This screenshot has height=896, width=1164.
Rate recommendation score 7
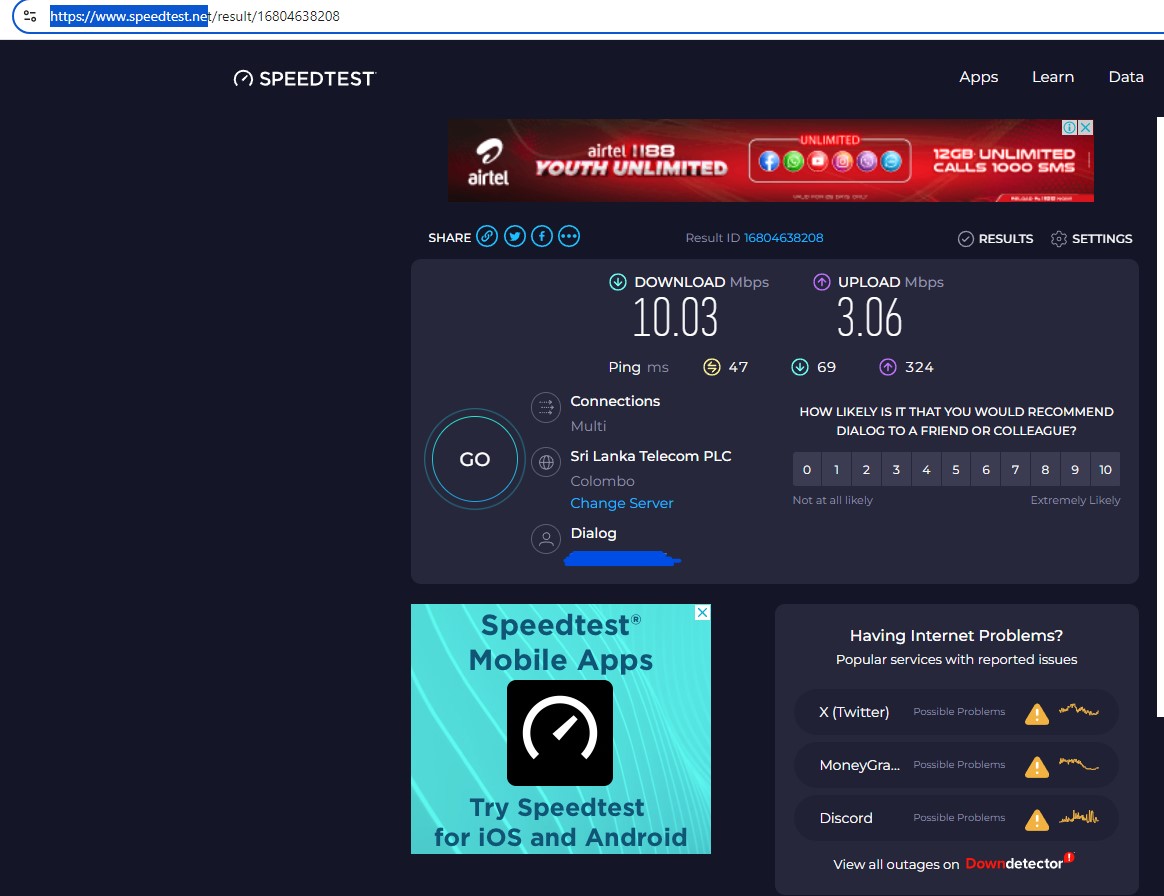click(1016, 469)
